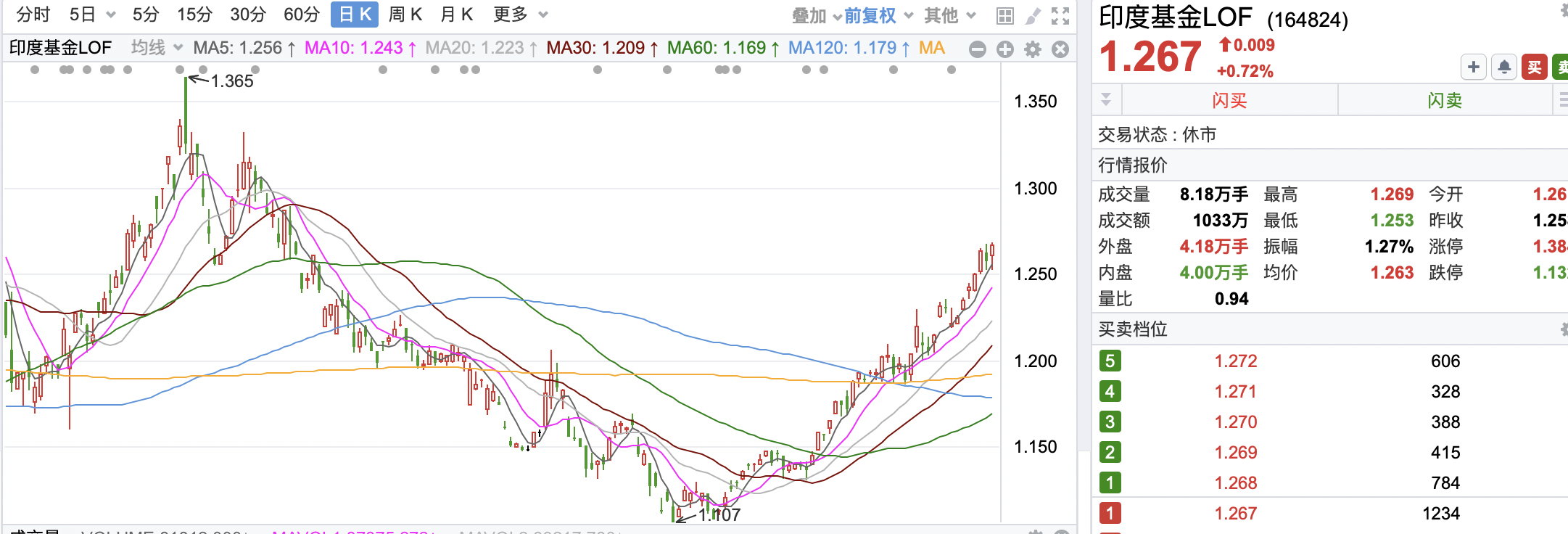The width and height of the screenshot is (1568, 534).
Task: Zoom in chart with plus icon
Action: coord(1005,49)
